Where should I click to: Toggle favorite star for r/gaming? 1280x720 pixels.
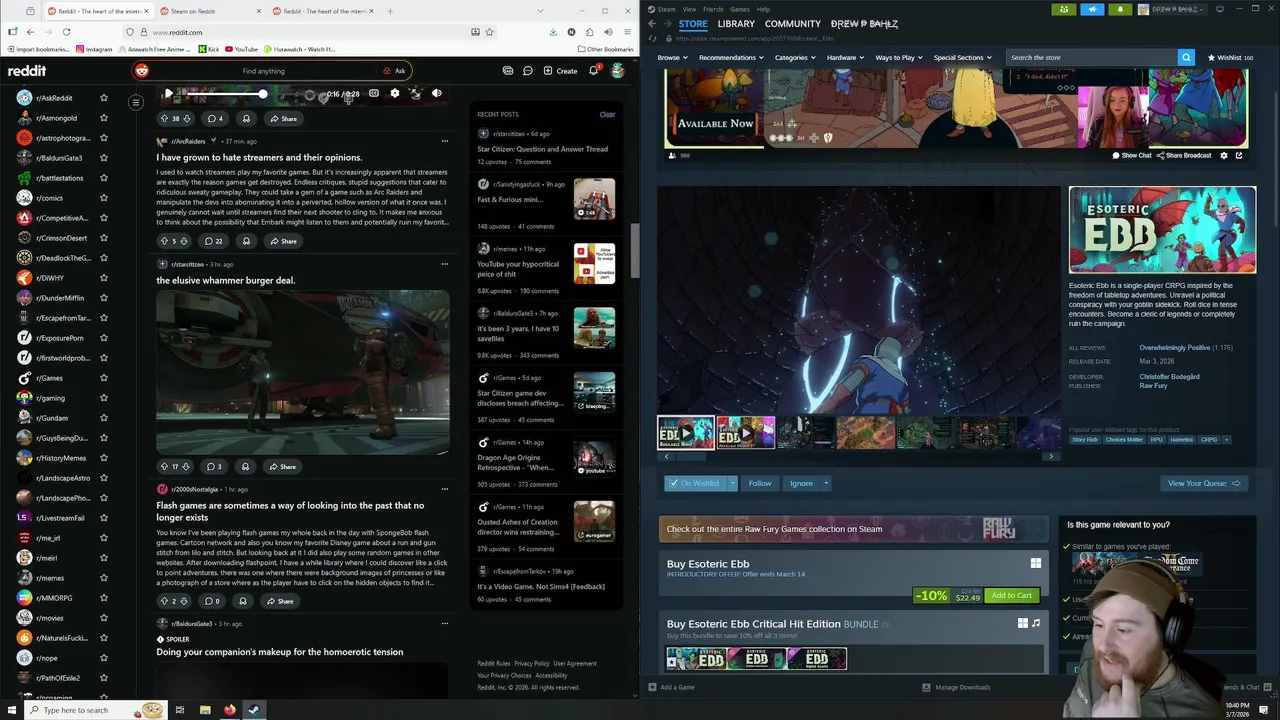[x=103, y=398]
